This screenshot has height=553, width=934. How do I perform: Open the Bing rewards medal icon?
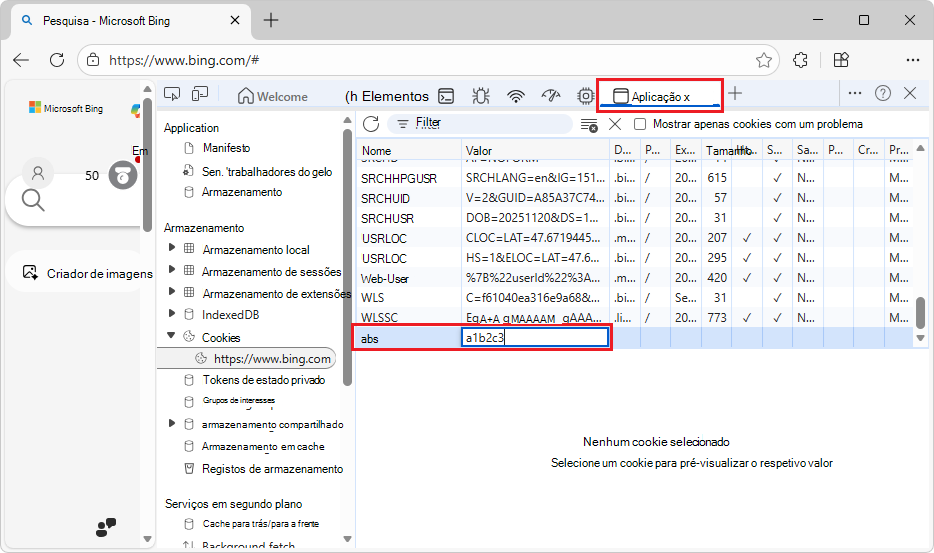123,175
